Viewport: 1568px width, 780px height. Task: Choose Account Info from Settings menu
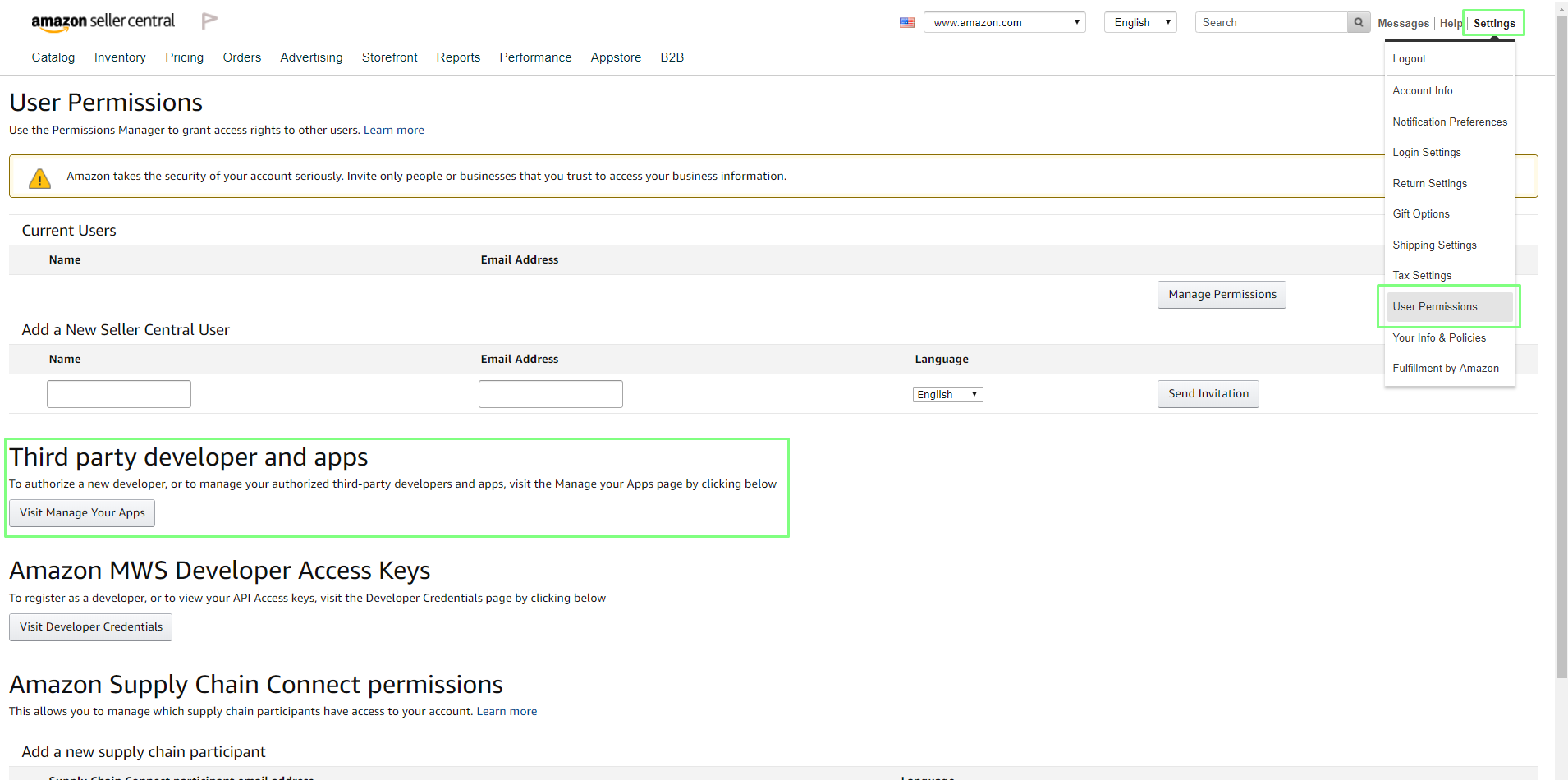[x=1423, y=91]
